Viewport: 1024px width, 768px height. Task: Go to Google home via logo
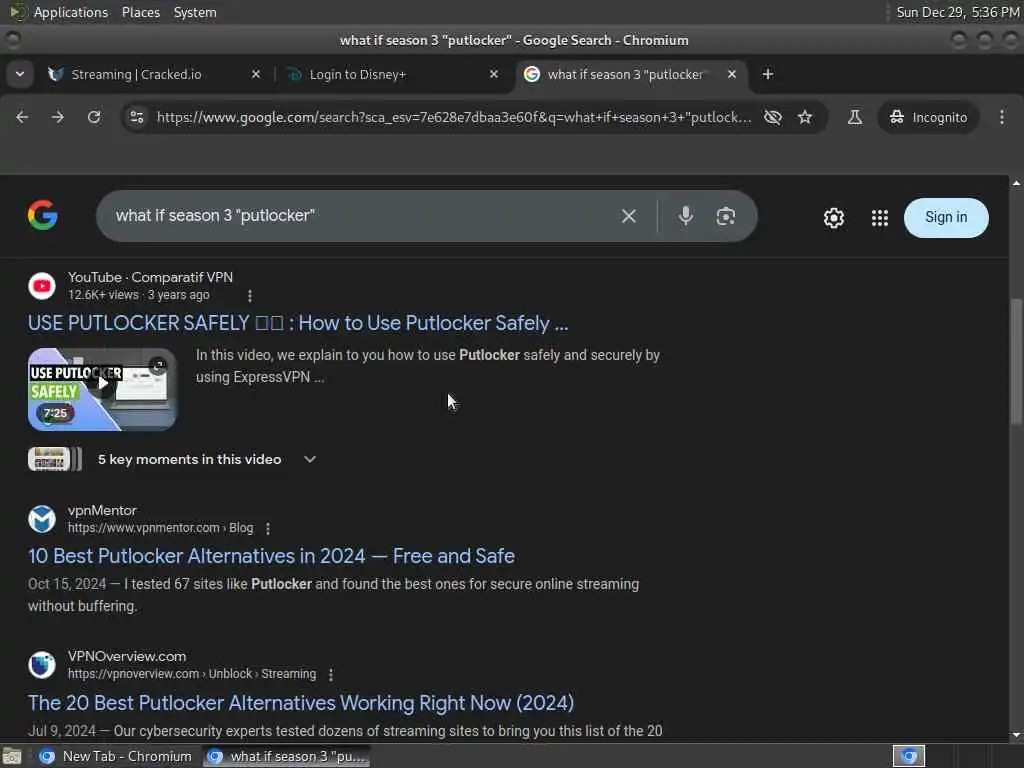(x=42, y=216)
